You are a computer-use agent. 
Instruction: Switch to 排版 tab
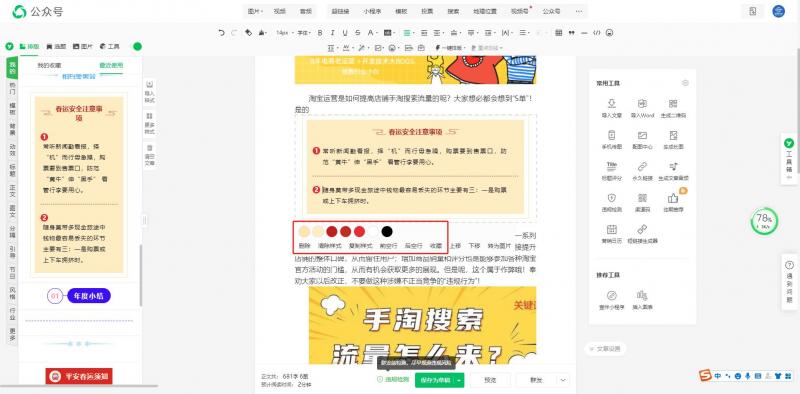[30, 46]
